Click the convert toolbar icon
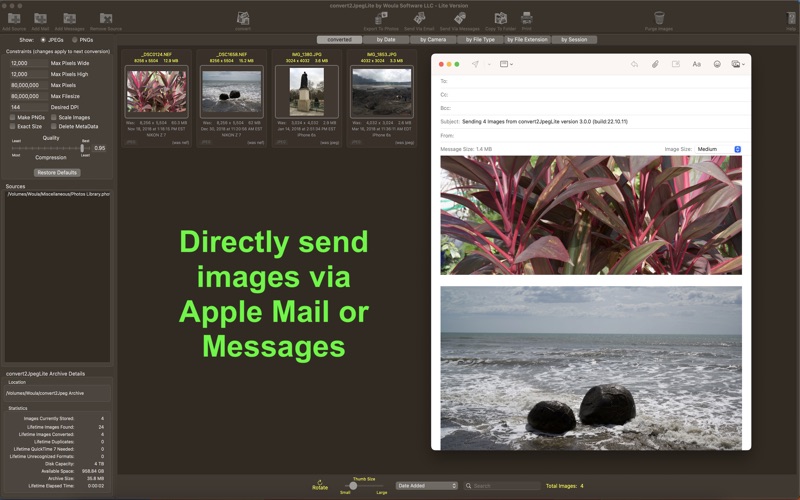Screen dimensions: 800x500 [243, 18]
